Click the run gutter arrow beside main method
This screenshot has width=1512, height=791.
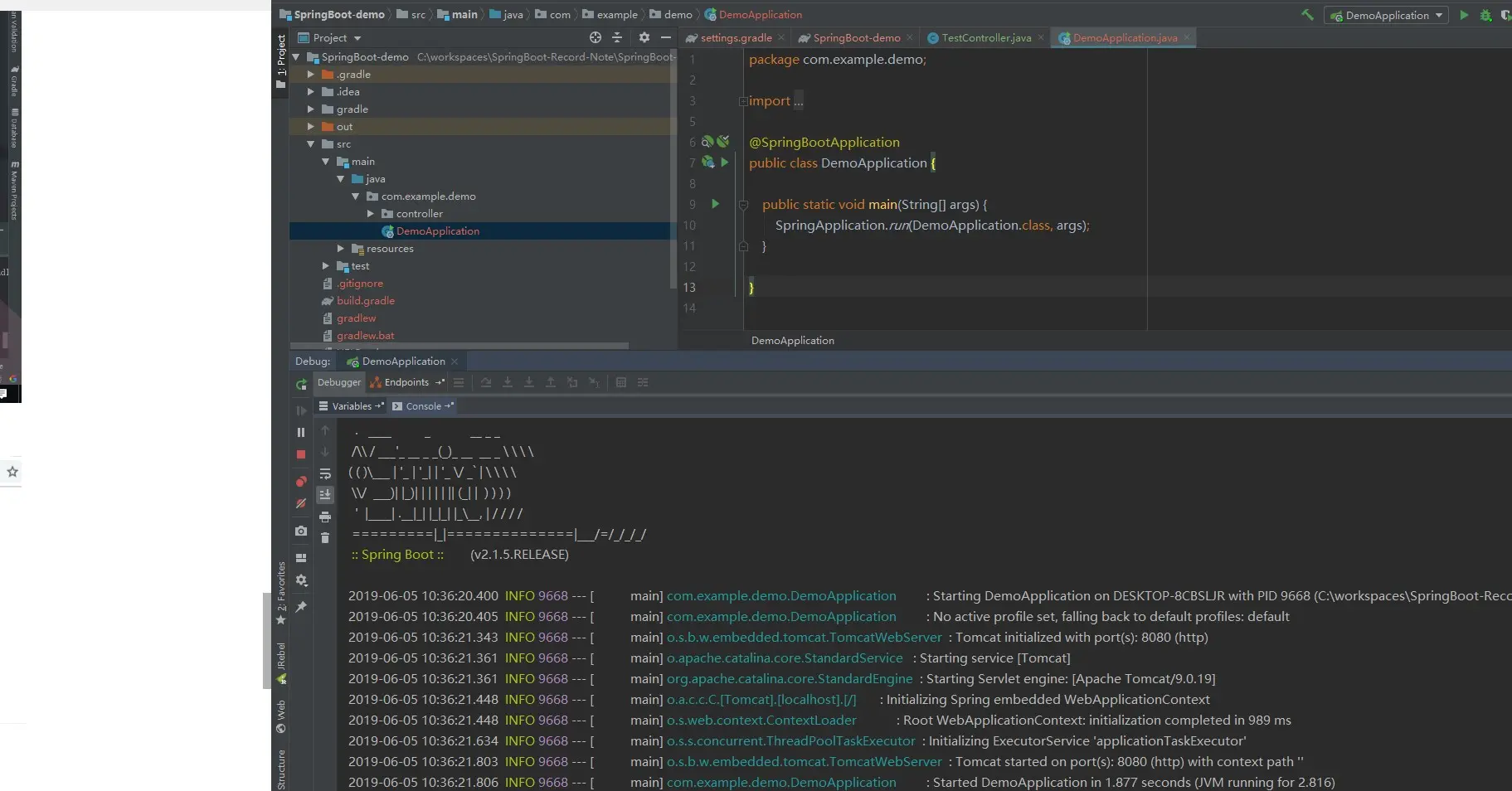click(x=715, y=204)
